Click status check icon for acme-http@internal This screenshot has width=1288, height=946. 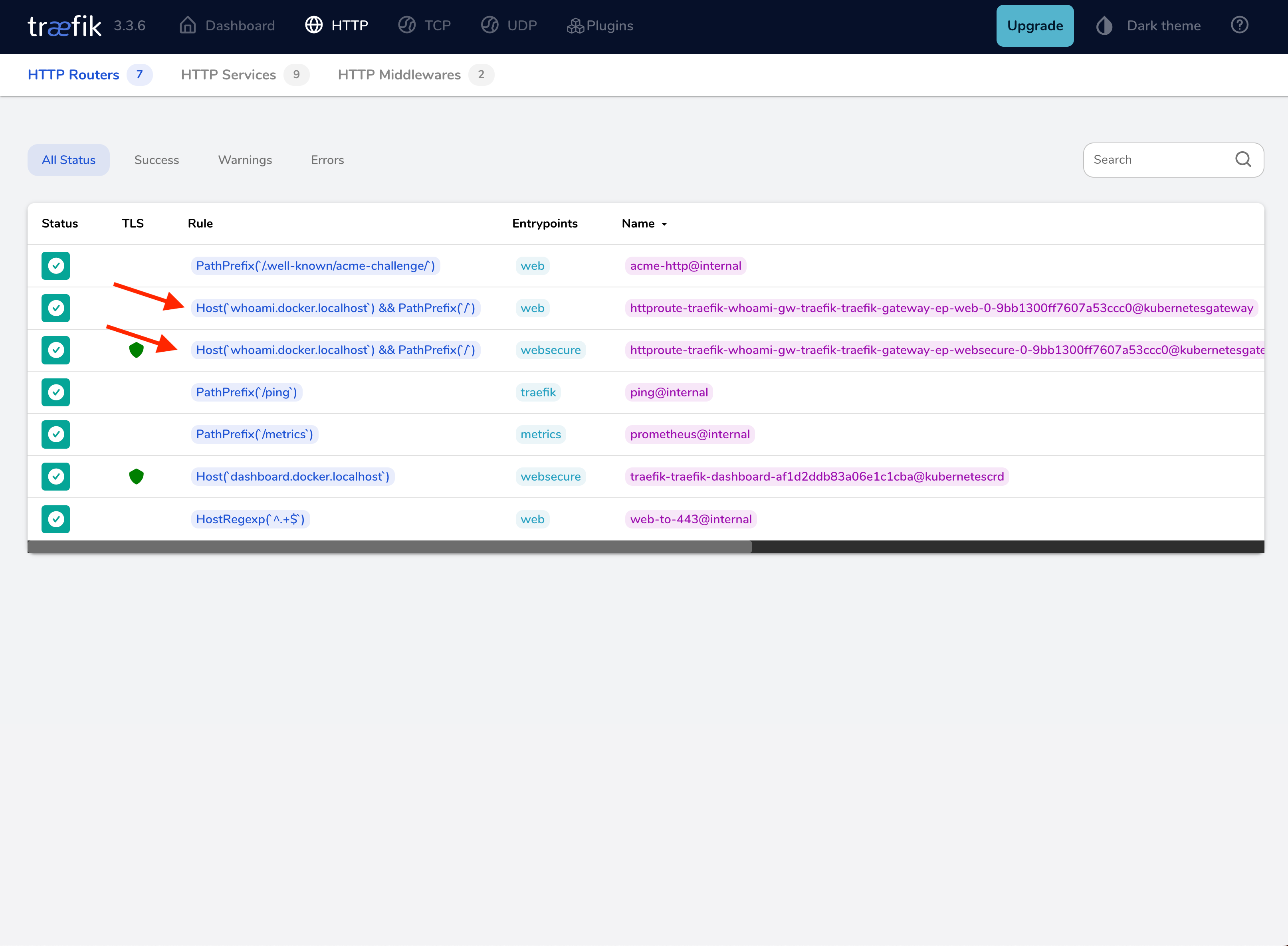pos(55,266)
